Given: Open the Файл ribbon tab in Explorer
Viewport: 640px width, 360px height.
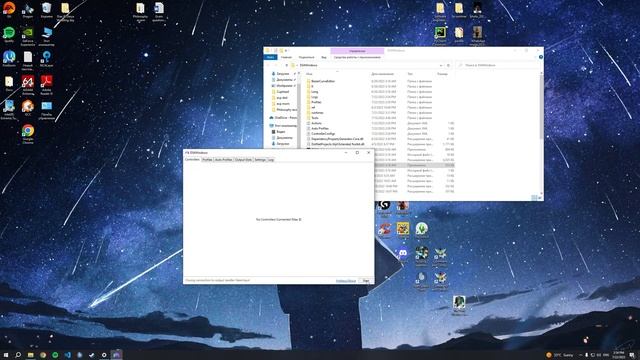Looking at the screenshot, I should pyautogui.click(x=270, y=57).
